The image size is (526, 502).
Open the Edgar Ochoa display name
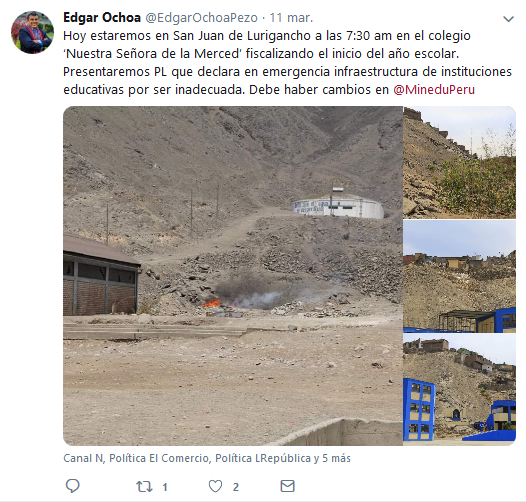tap(102, 17)
